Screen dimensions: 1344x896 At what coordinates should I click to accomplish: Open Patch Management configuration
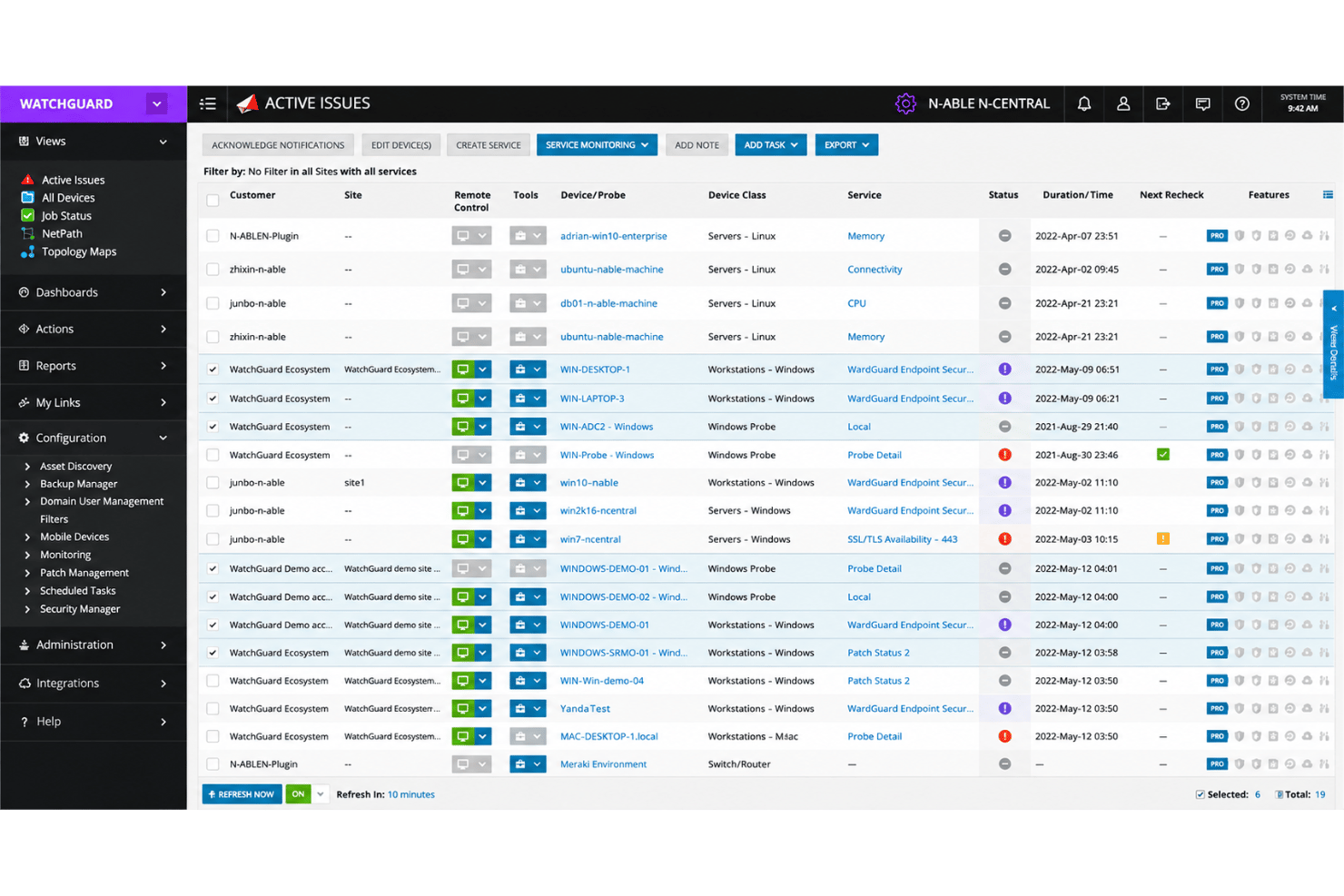[84, 573]
